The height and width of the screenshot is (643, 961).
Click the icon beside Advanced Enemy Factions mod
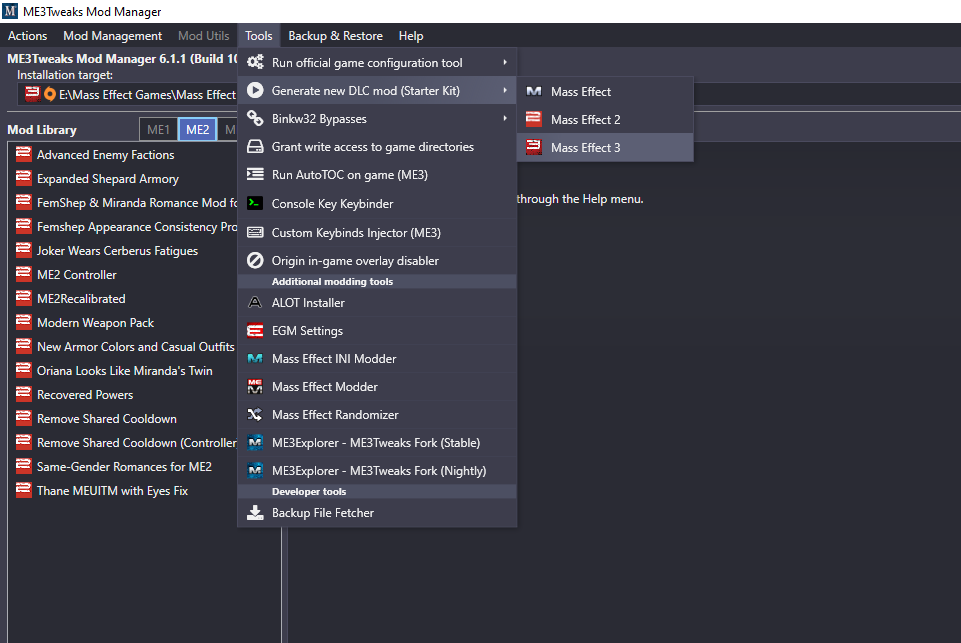[x=23, y=154]
